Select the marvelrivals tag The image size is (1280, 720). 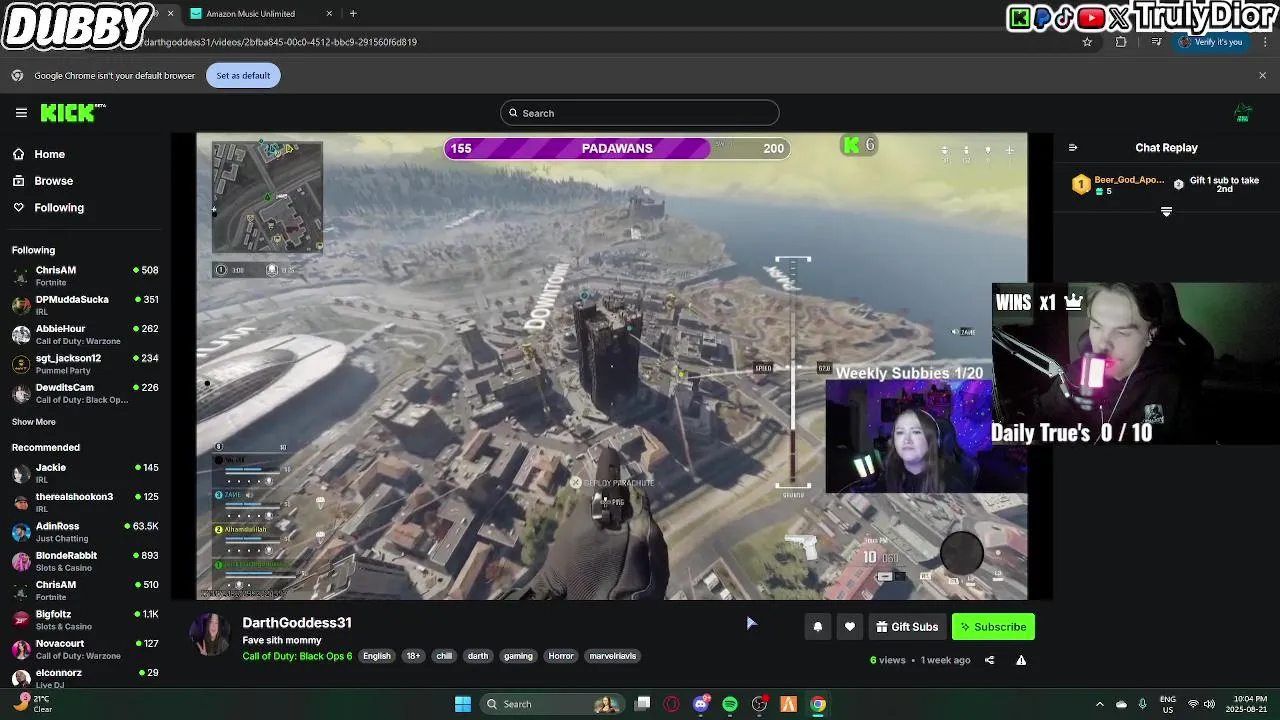[613, 656]
